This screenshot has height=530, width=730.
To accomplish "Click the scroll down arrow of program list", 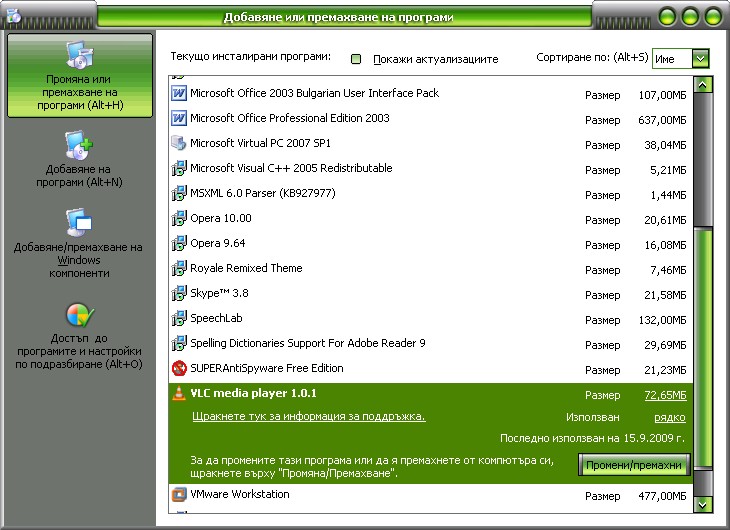I will 703,504.
